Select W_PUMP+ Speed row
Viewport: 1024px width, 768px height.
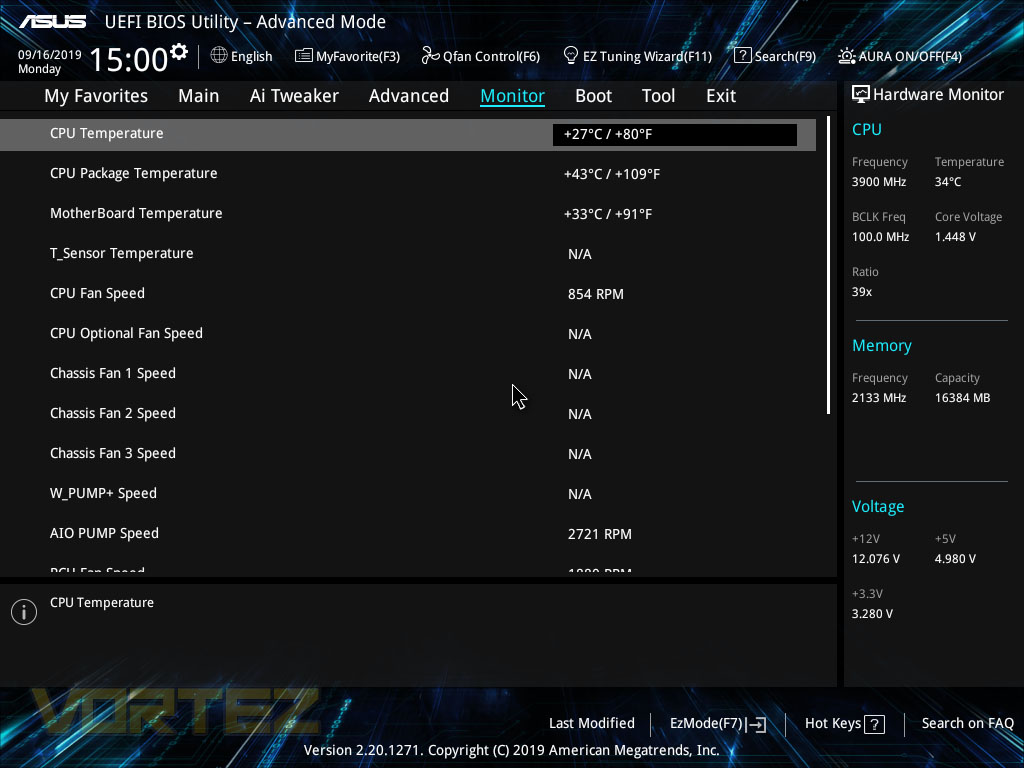point(408,493)
